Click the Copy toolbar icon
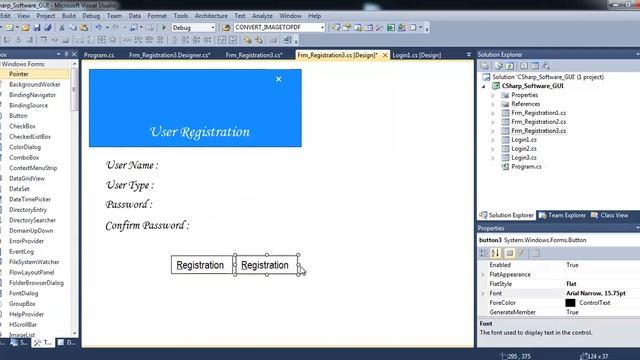Screen dimensions: 640x360 tap(73, 28)
